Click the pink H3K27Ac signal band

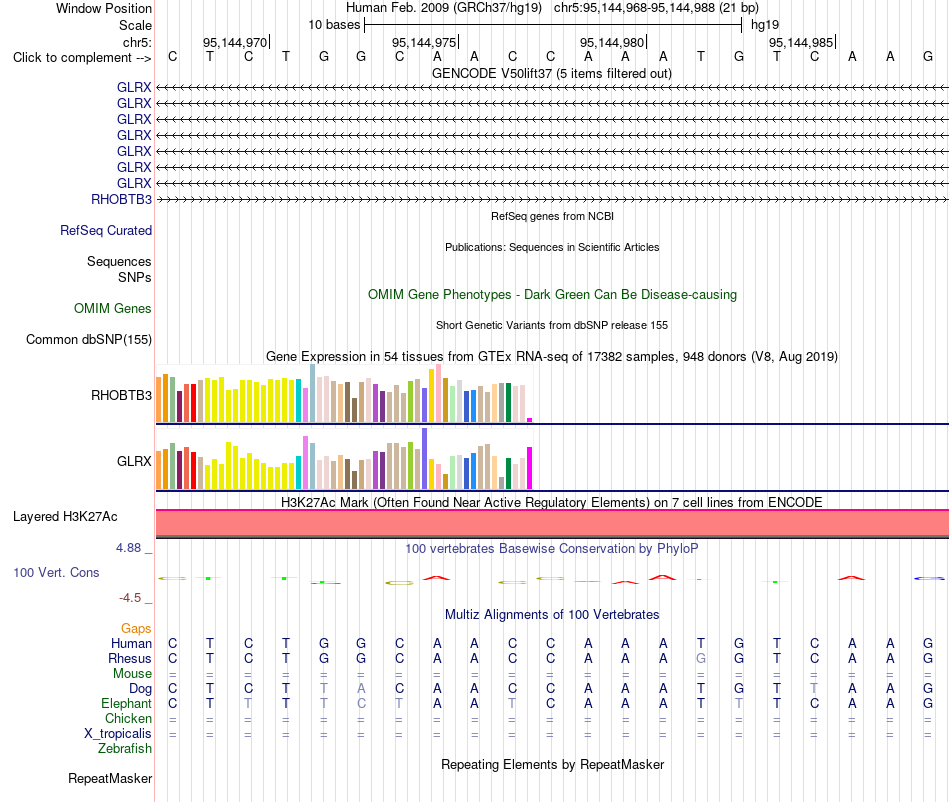point(552,523)
